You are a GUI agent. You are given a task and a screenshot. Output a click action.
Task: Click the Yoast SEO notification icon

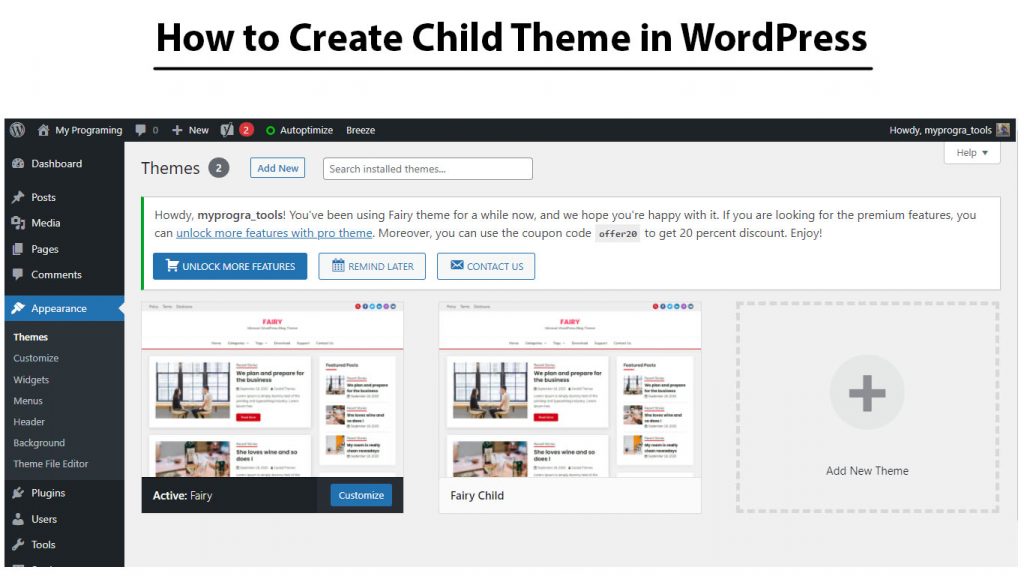click(228, 130)
